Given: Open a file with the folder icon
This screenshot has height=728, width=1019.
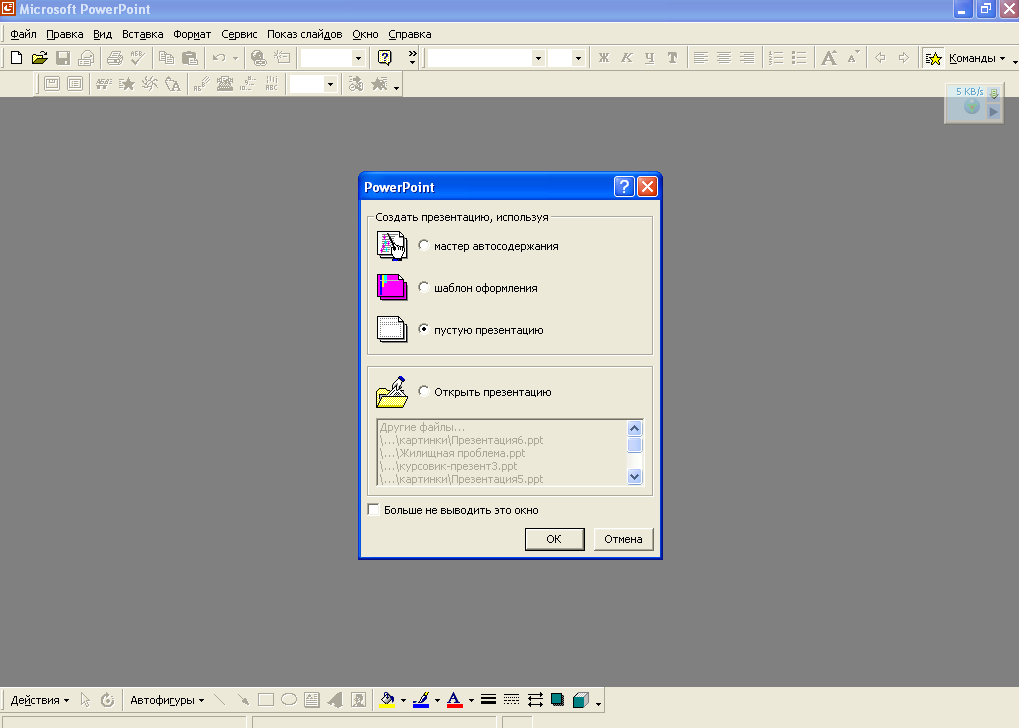Looking at the screenshot, I should click(40, 58).
